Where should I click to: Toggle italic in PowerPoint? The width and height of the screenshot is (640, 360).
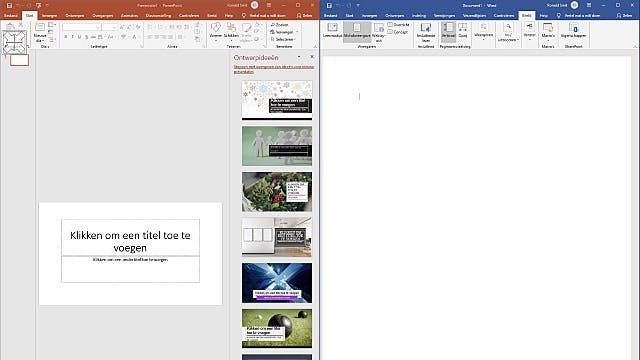coord(72,37)
